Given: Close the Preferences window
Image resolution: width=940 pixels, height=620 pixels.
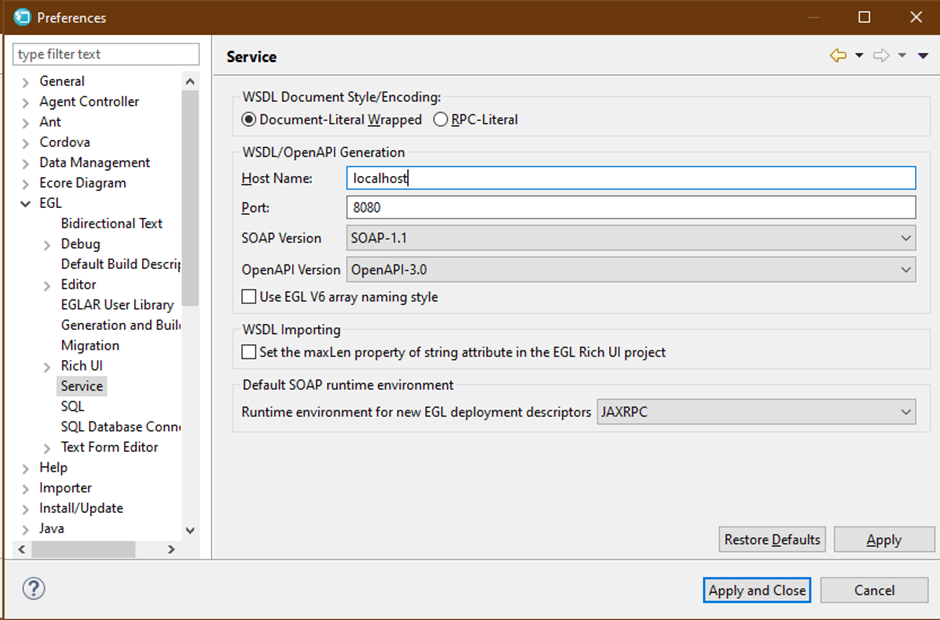Looking at the screenshot, I should click(916, 17).
